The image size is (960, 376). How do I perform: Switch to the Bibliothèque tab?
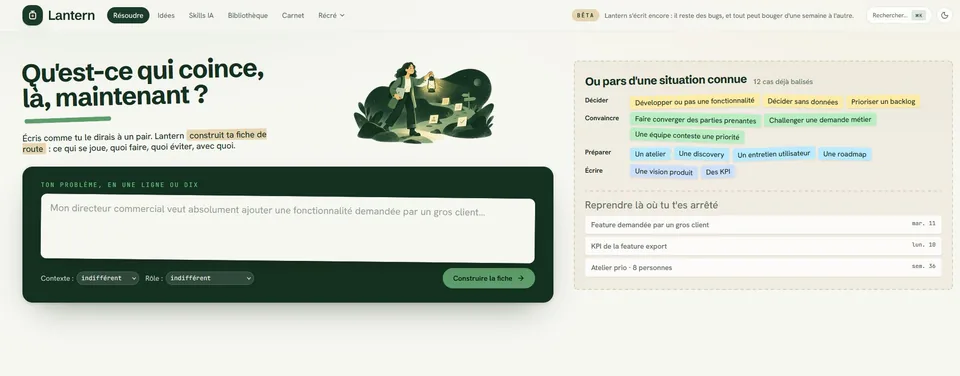[247, 15]
